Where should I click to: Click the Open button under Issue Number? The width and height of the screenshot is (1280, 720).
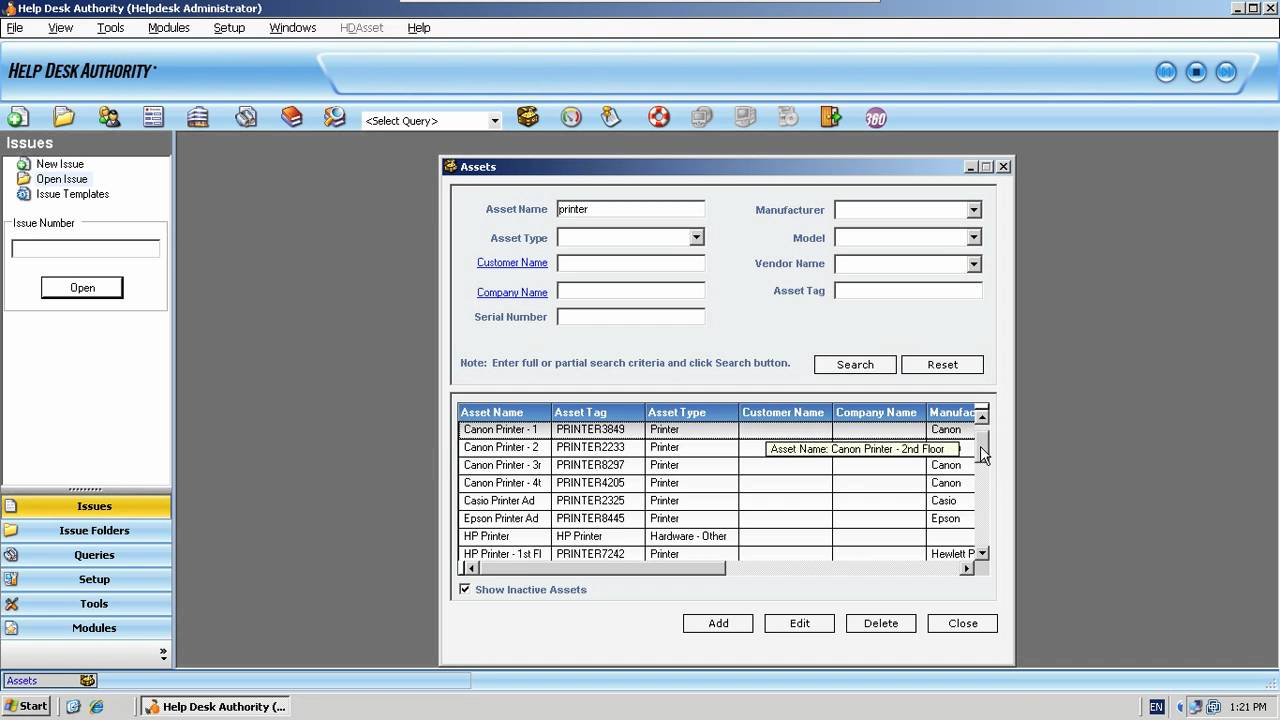[82, 288]
